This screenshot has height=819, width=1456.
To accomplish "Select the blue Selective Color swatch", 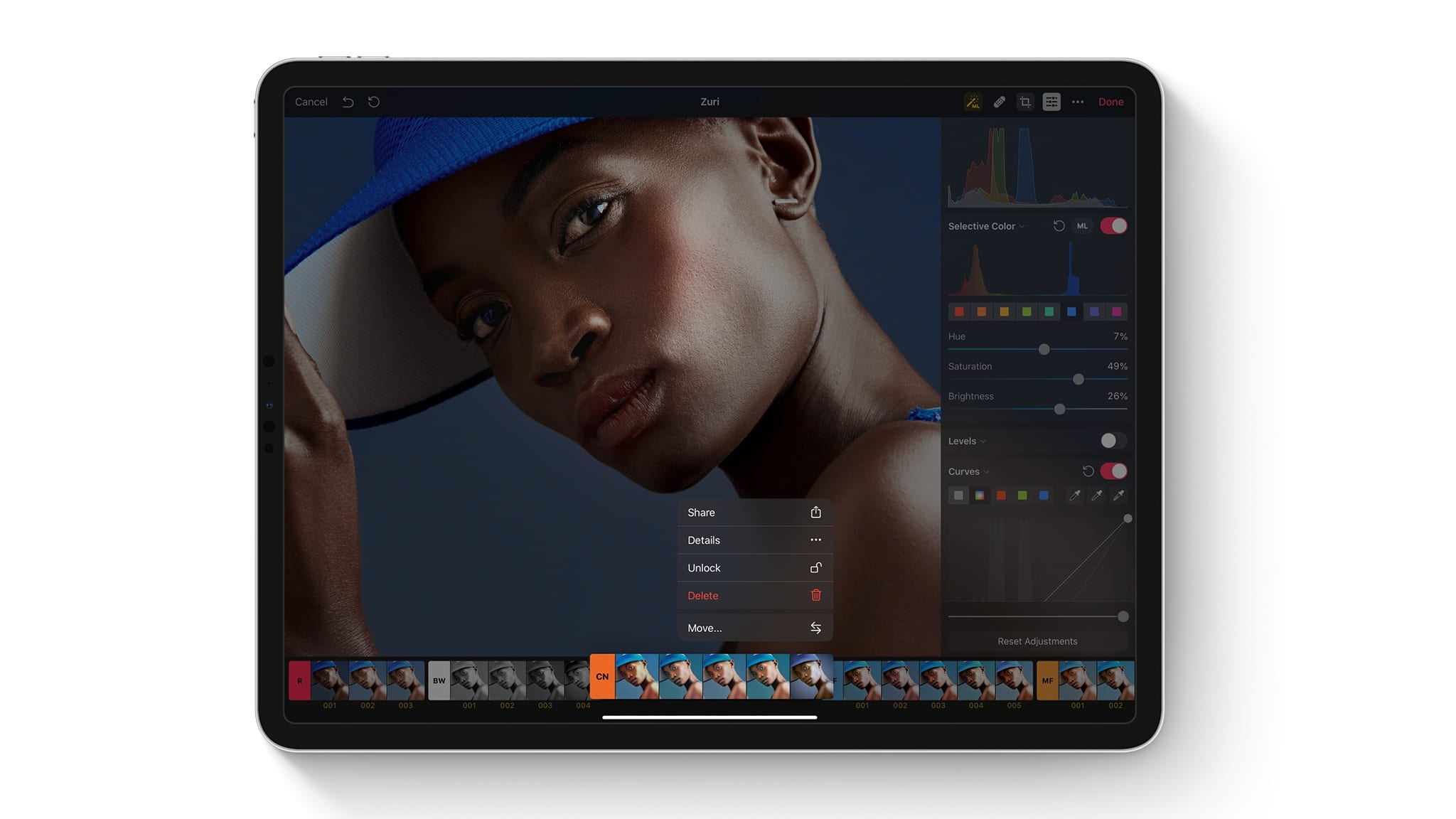I will click(1071, 311).
